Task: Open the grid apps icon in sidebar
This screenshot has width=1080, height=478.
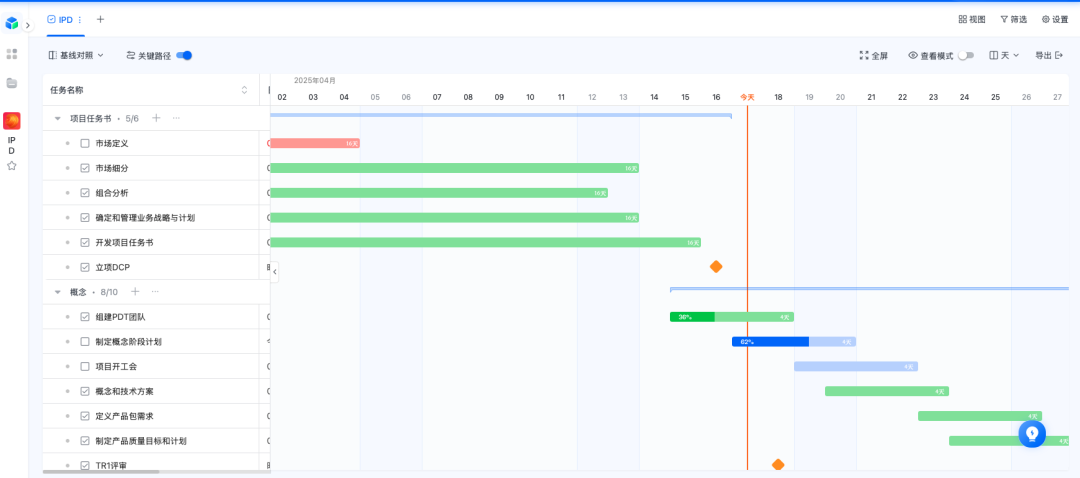Action: pos(12,54)
